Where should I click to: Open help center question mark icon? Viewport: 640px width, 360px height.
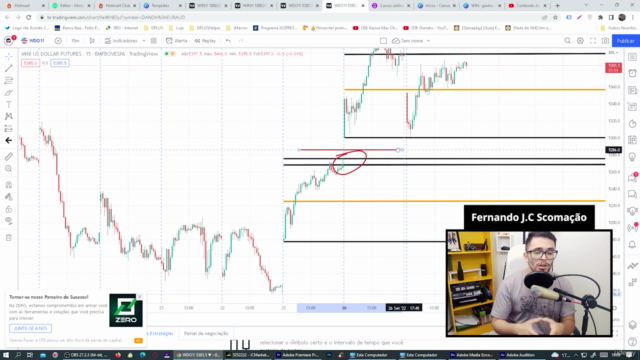[x=632, y=342]
